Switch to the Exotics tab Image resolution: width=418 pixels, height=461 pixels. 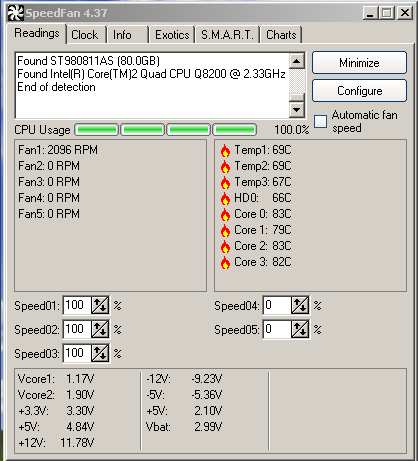[x=172, y=35]
